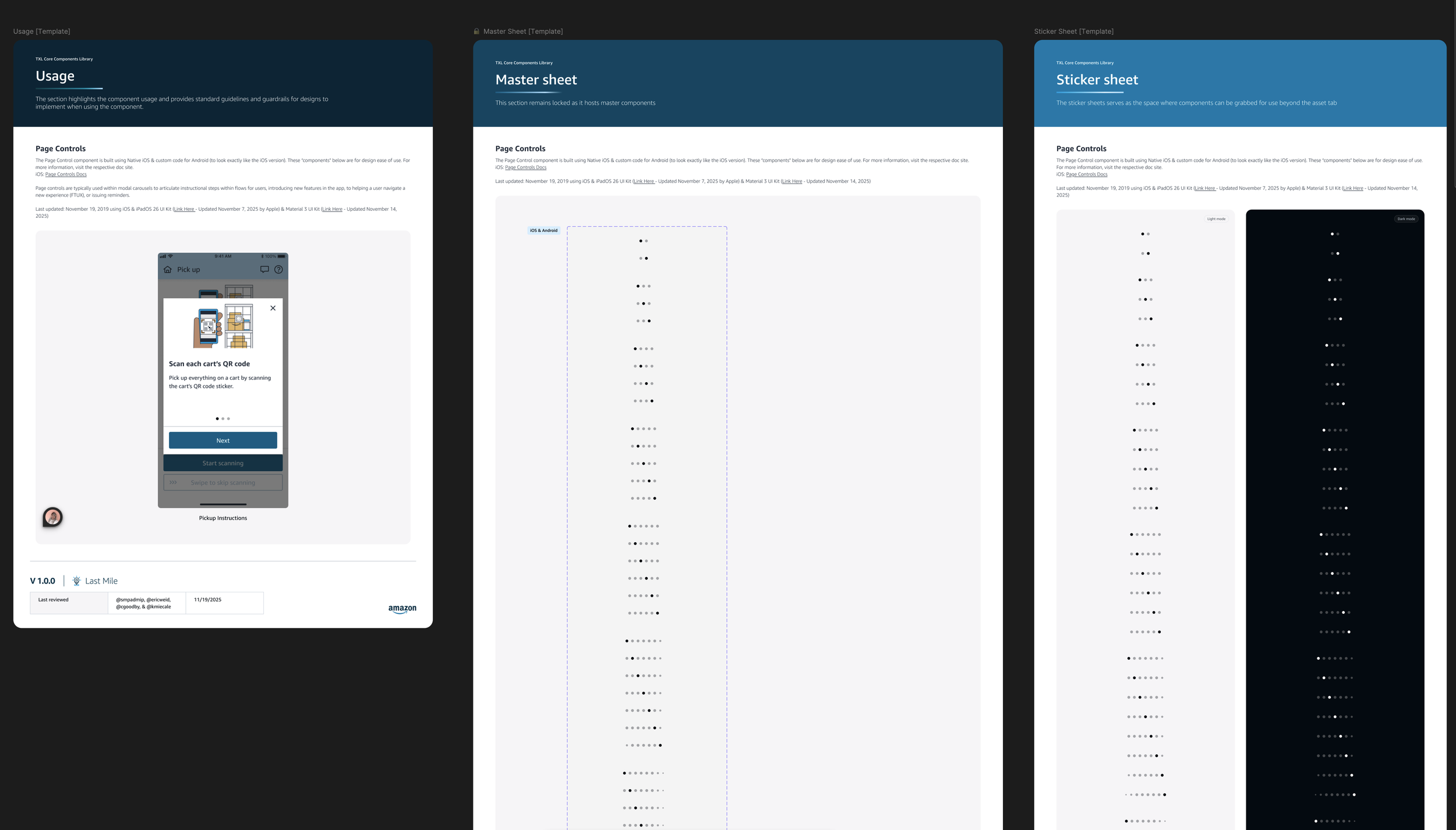1456x830 pixels.
Task: Select the large Usage heading
Action: pos(55,76)
